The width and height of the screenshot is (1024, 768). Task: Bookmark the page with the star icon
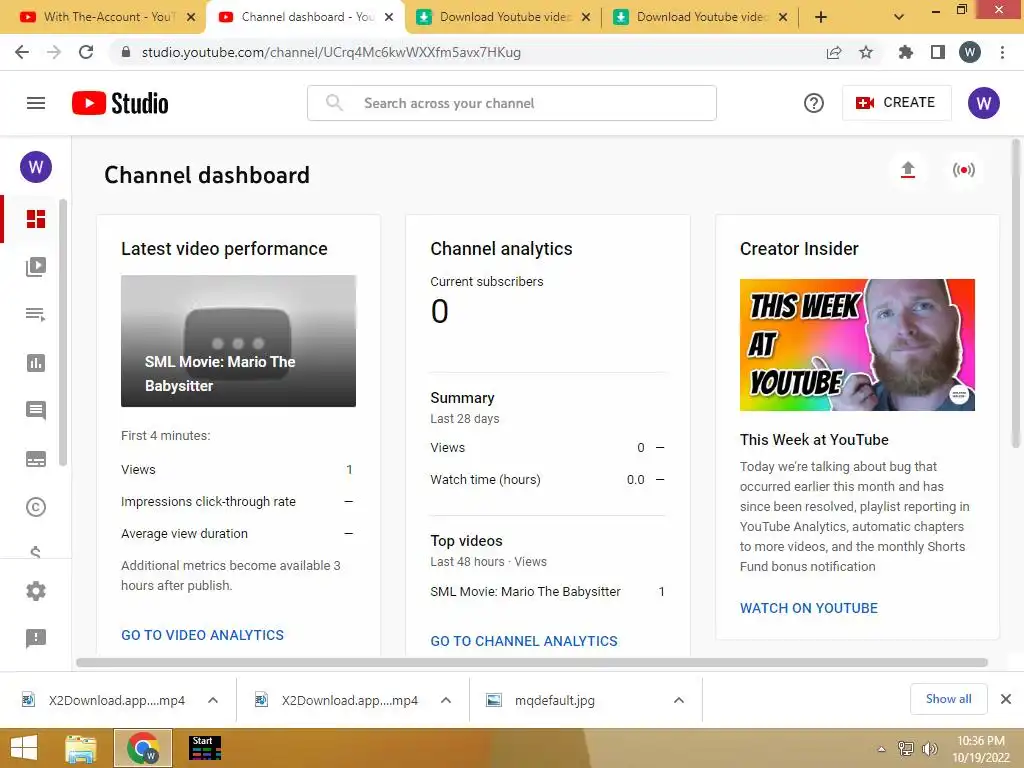866,52
